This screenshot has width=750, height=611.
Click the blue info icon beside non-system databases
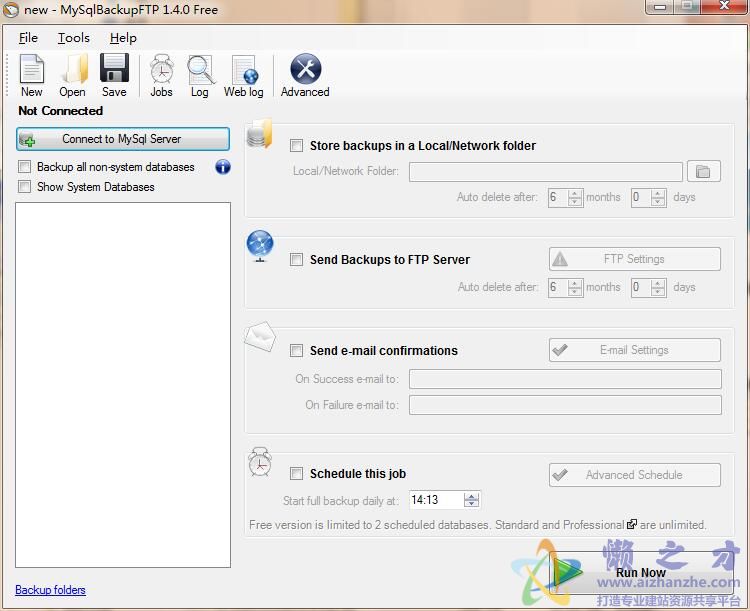pos(223,167)
